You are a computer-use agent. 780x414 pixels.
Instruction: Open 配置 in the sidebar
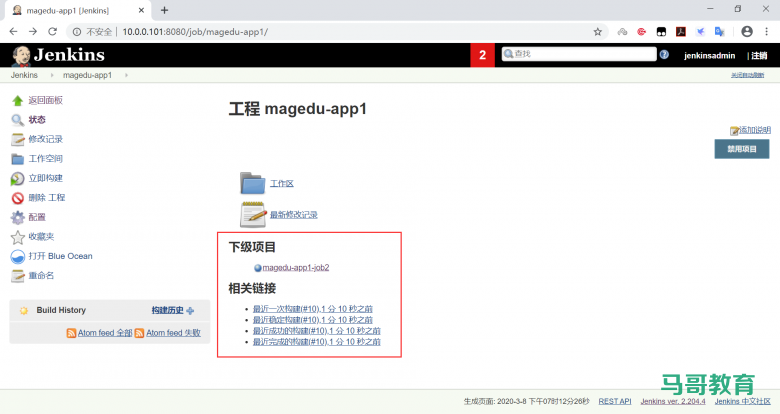point(37,217)
